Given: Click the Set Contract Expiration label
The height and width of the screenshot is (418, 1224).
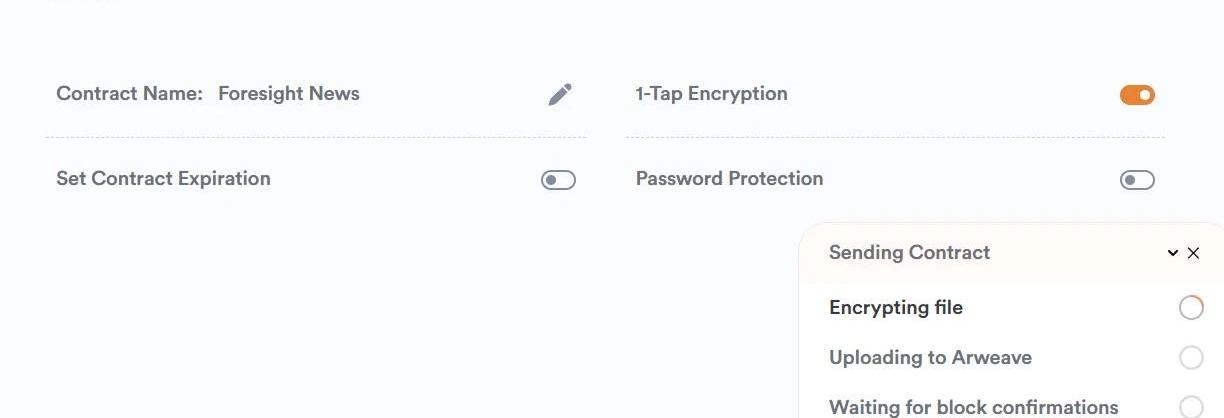Looking at the screenshot, I should coord(163,179).
